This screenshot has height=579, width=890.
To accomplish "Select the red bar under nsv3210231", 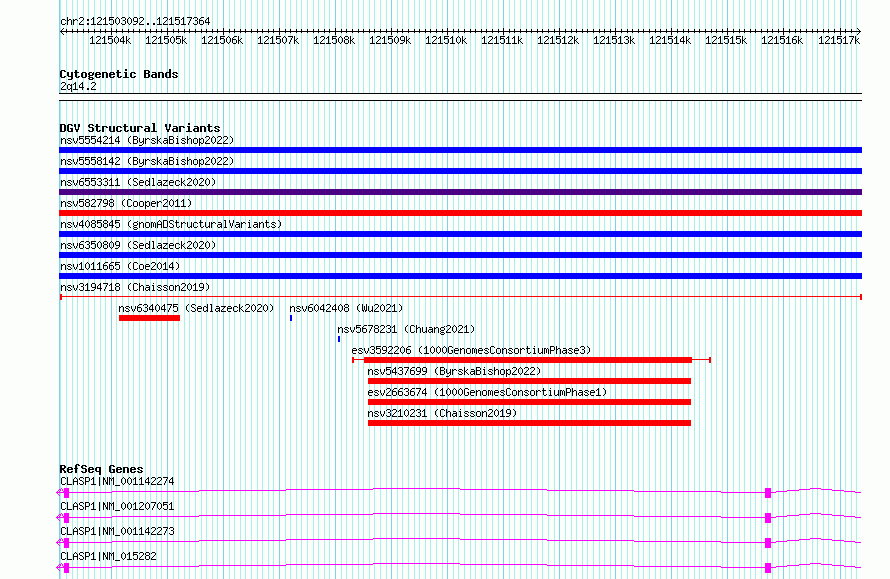I will (529, 423).
